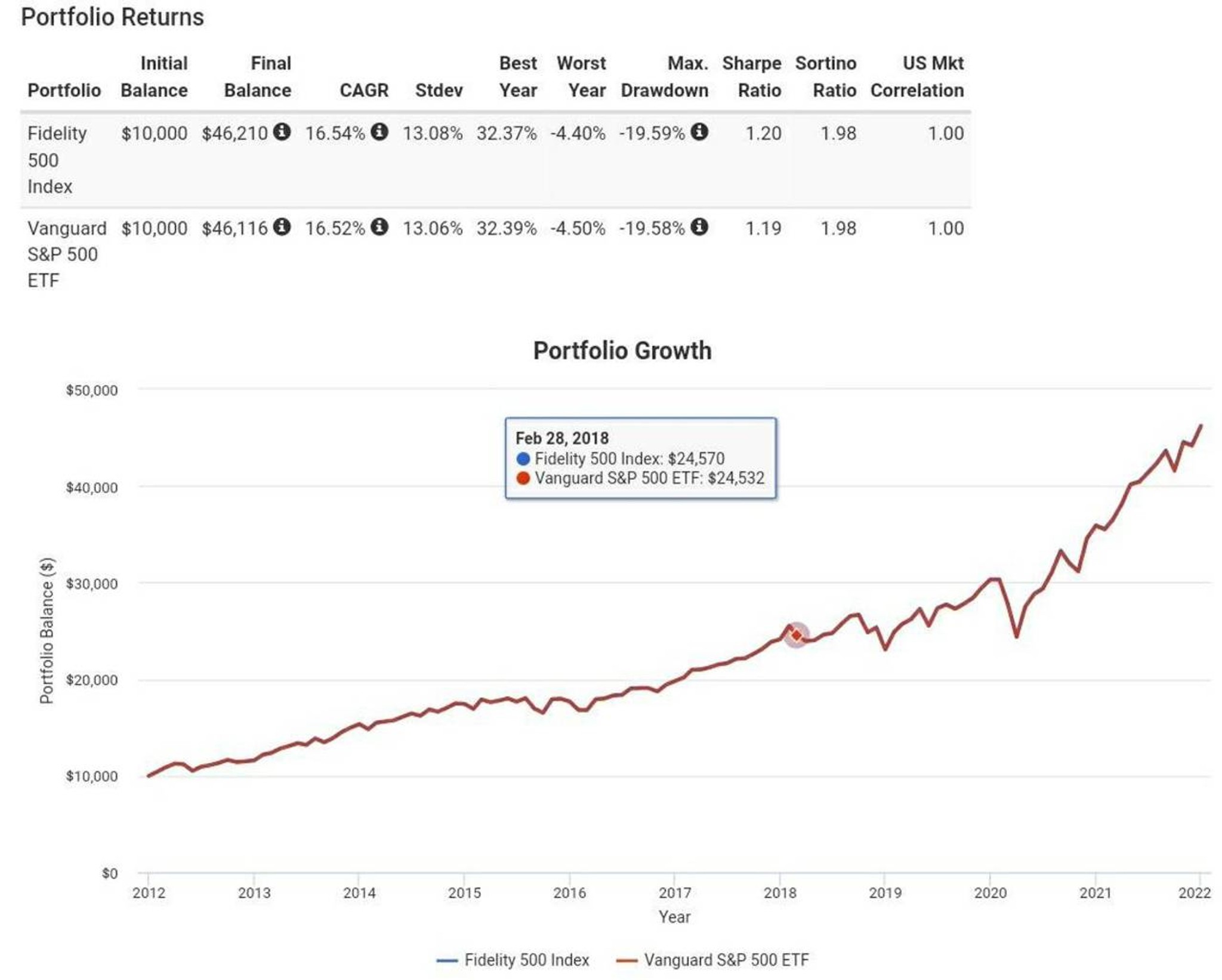Click the highlighted Feb 2018 data point marker
Image resolution: width=1222 pixels, height=980 pixels.
click(x=796, y=635)
